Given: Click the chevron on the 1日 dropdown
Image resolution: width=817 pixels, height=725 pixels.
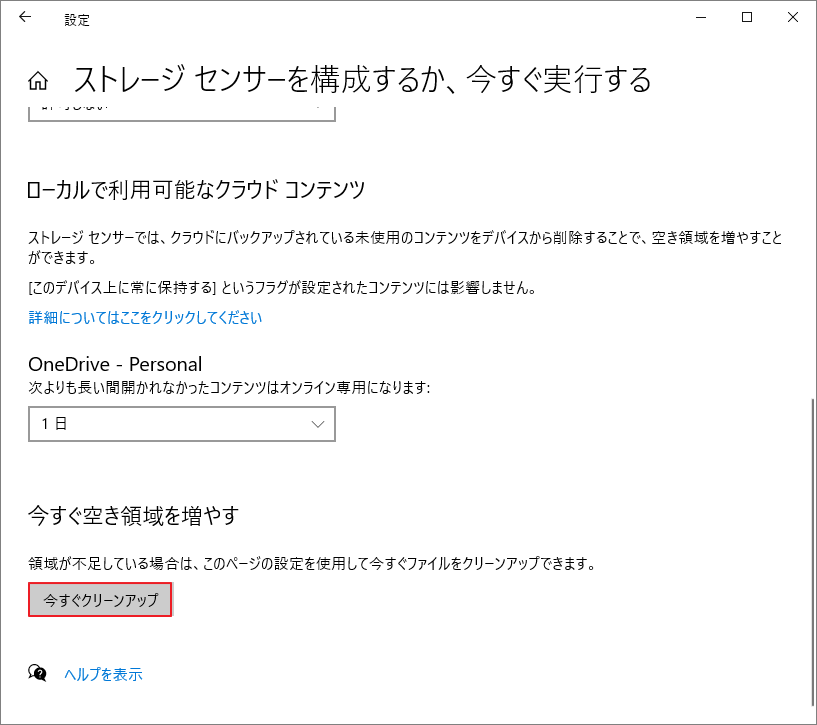Looking at the screenshot, I should point(318,424).
